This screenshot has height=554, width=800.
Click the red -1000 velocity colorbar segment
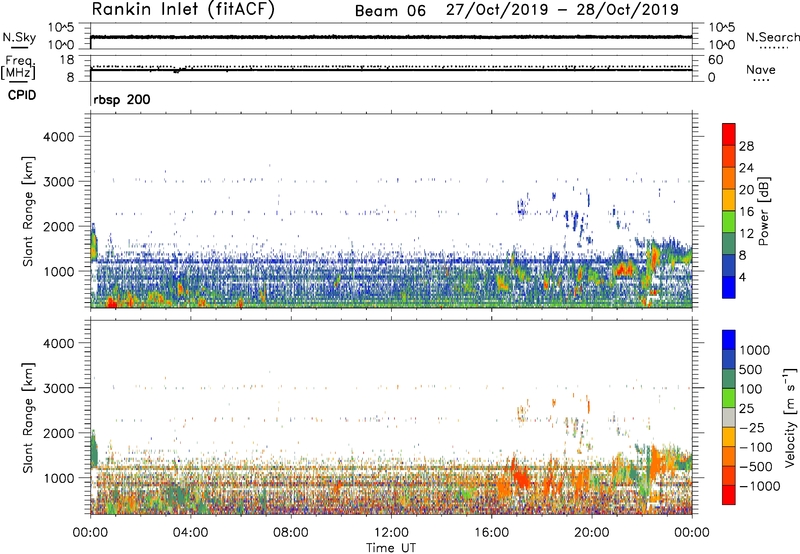[x=729, y=495]
